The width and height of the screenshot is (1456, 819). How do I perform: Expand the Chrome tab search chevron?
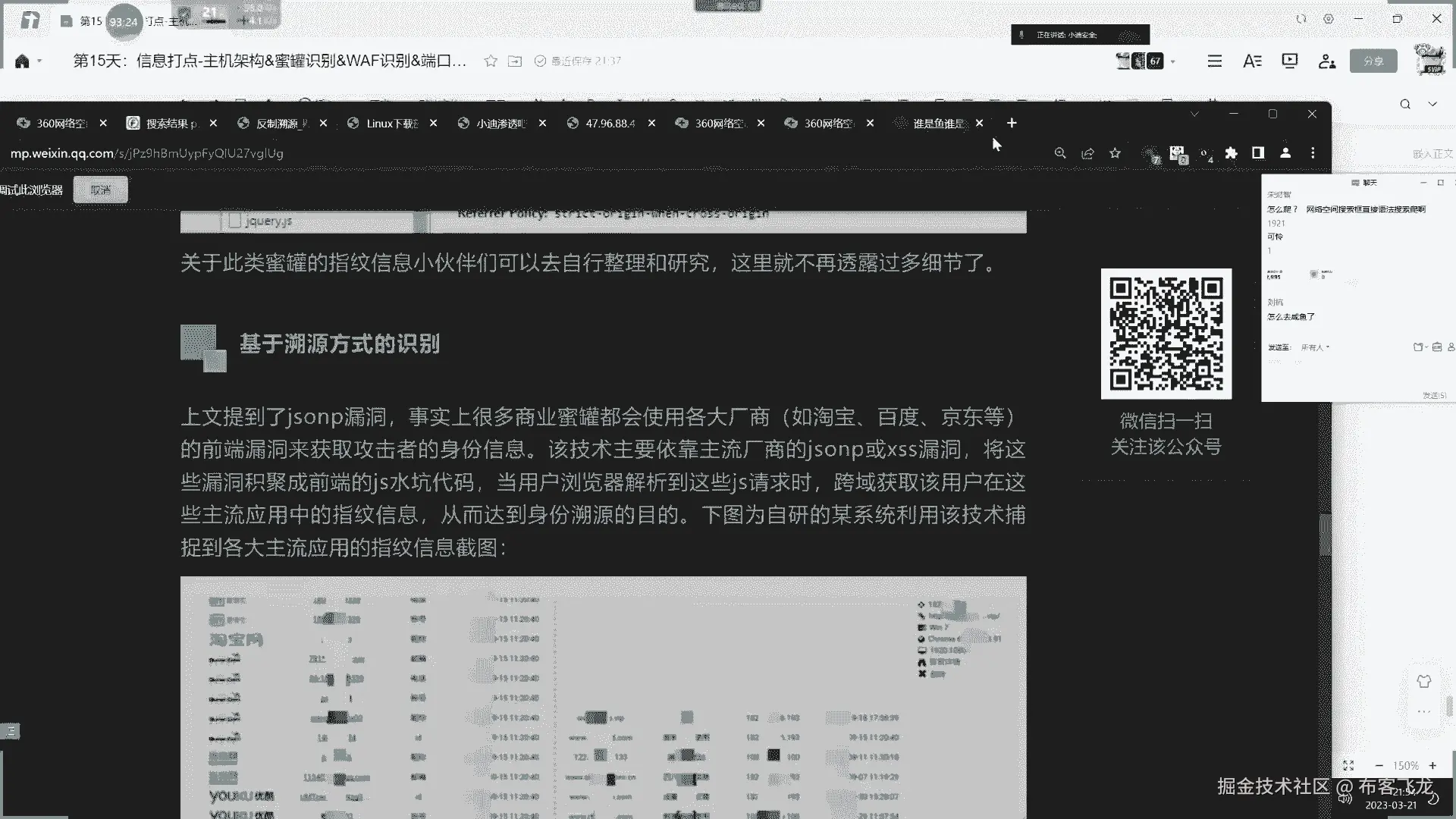(x=1194, y=114)
